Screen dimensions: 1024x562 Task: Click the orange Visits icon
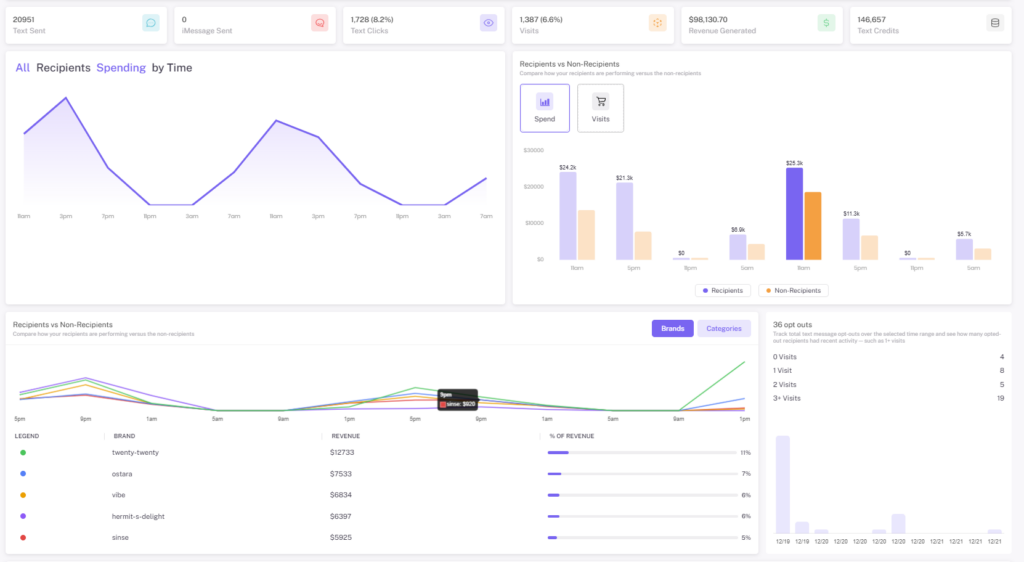click(658, 23)
